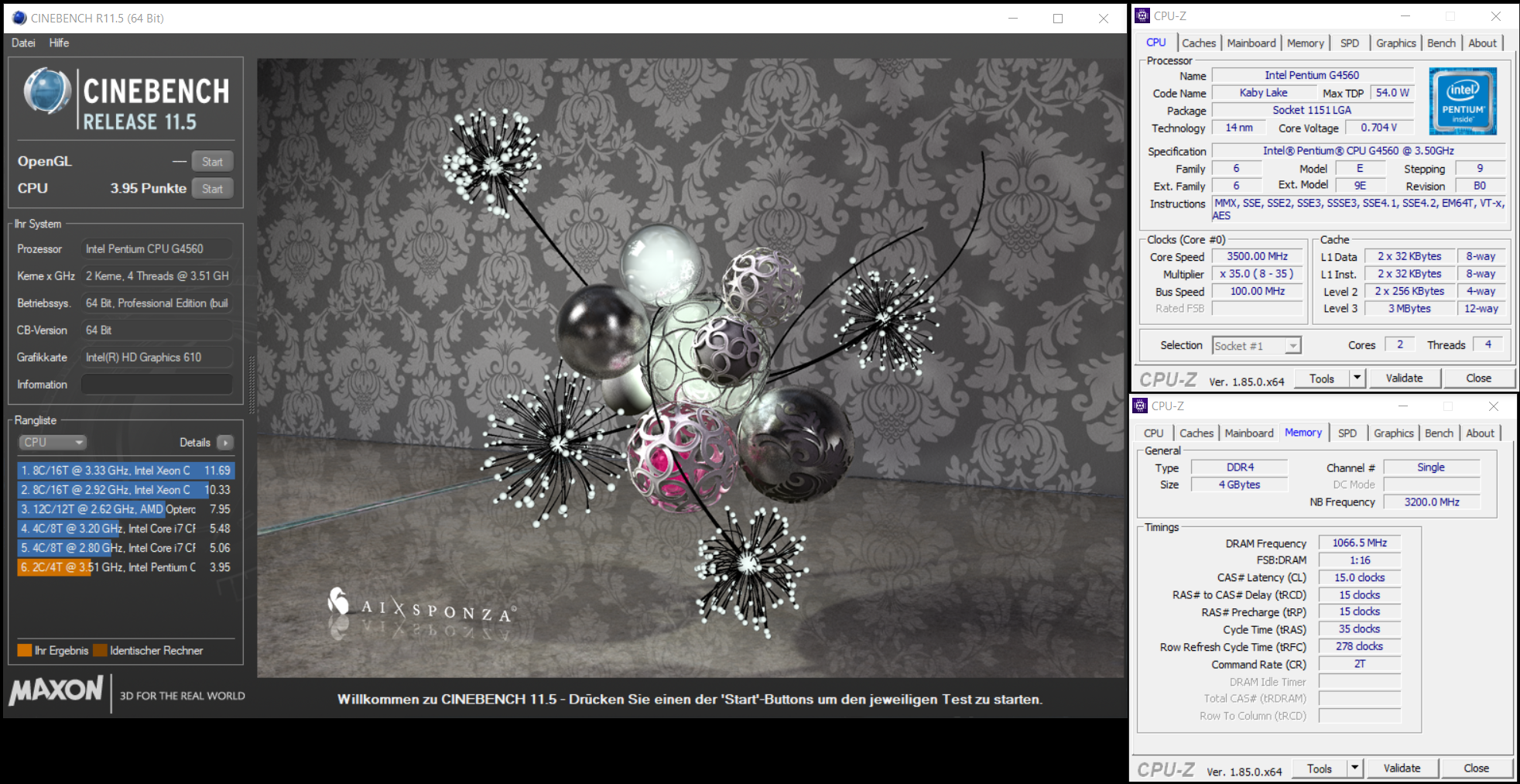The image size is (1520, 784).
Task: Click Validate in top CPU-Z window
Action: [x=1404, y=378]
